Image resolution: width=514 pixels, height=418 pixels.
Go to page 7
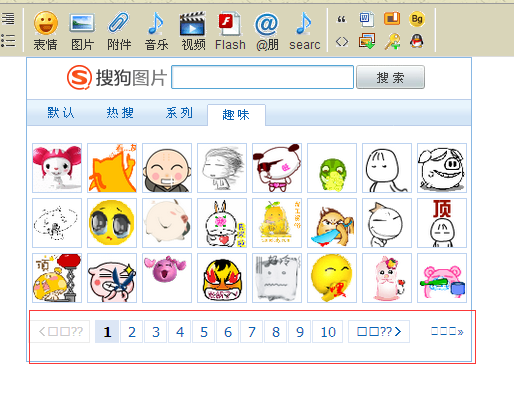(252, 332)
